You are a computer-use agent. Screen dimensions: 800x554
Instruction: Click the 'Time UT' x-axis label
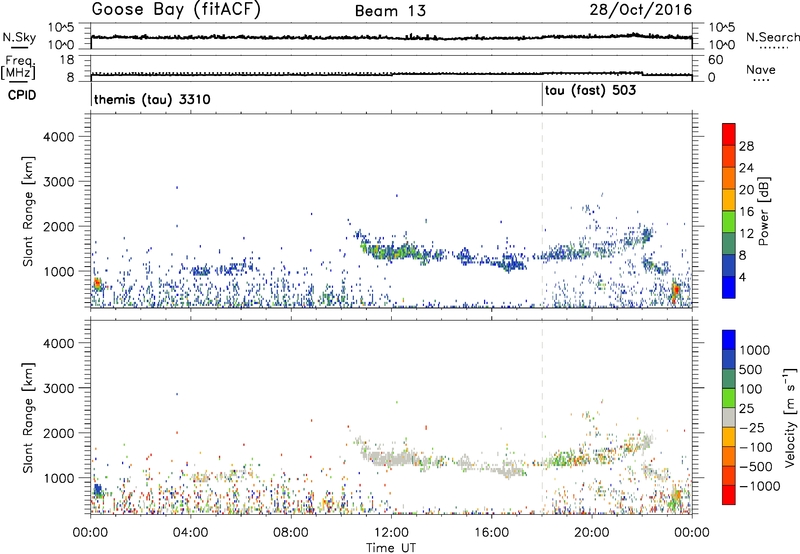click(x=391, y=548)
